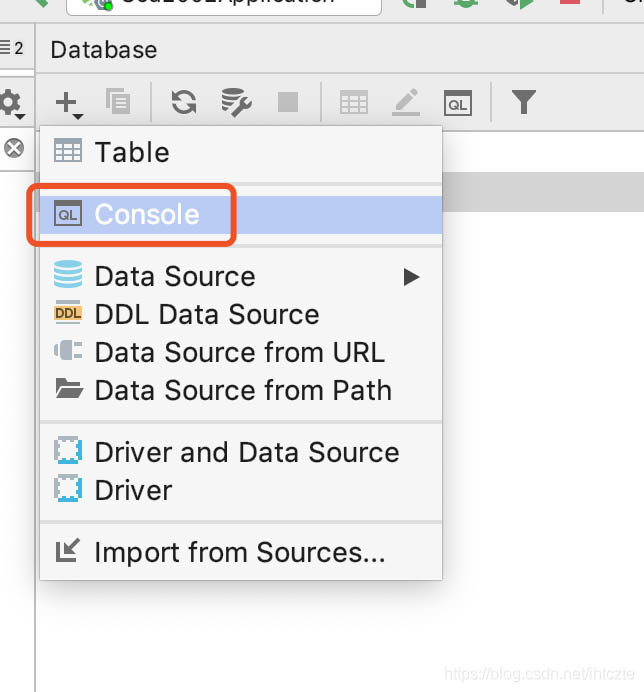Click the table editor icon in the Database toolbar
The image size is (644, 692).
353,102
